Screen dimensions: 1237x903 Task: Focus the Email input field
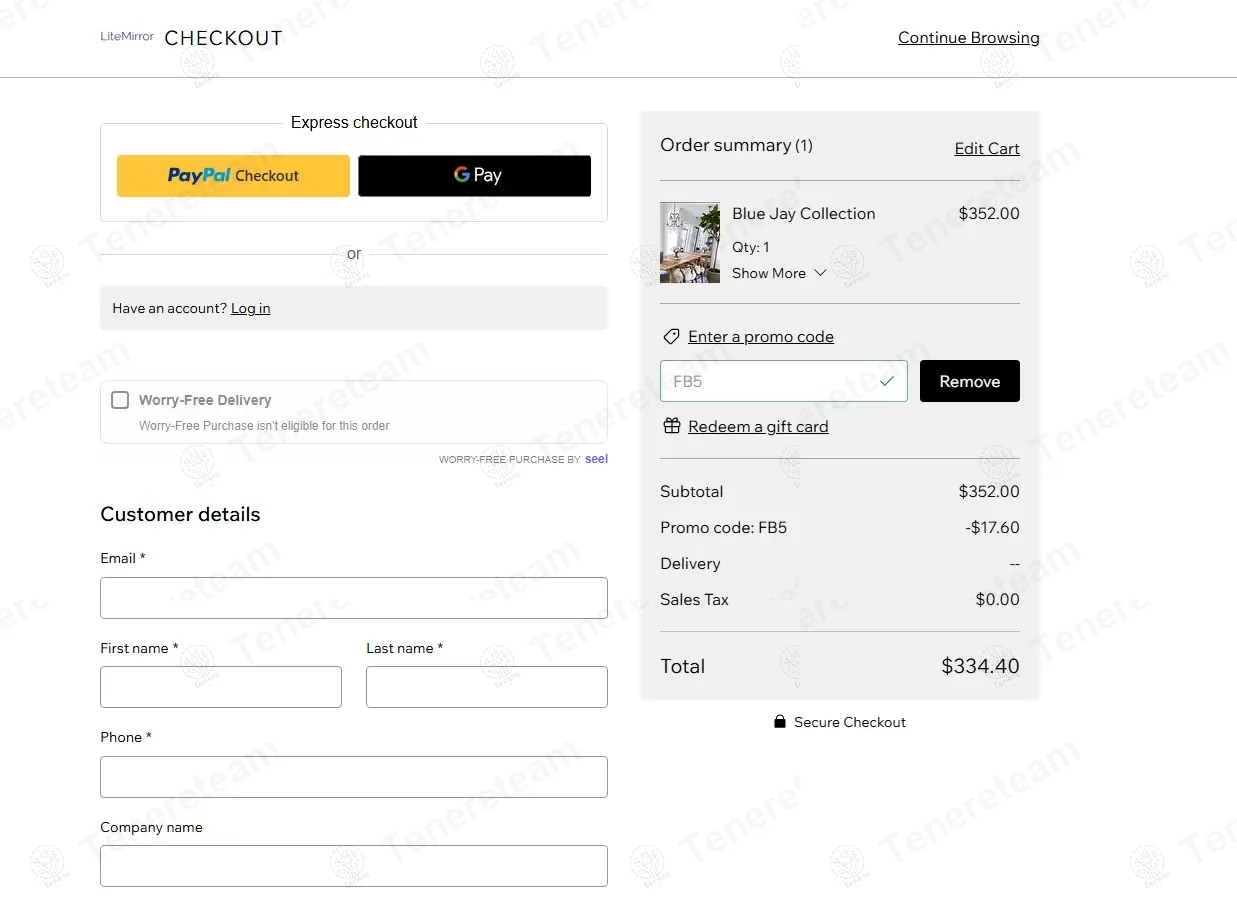(353, 598)
